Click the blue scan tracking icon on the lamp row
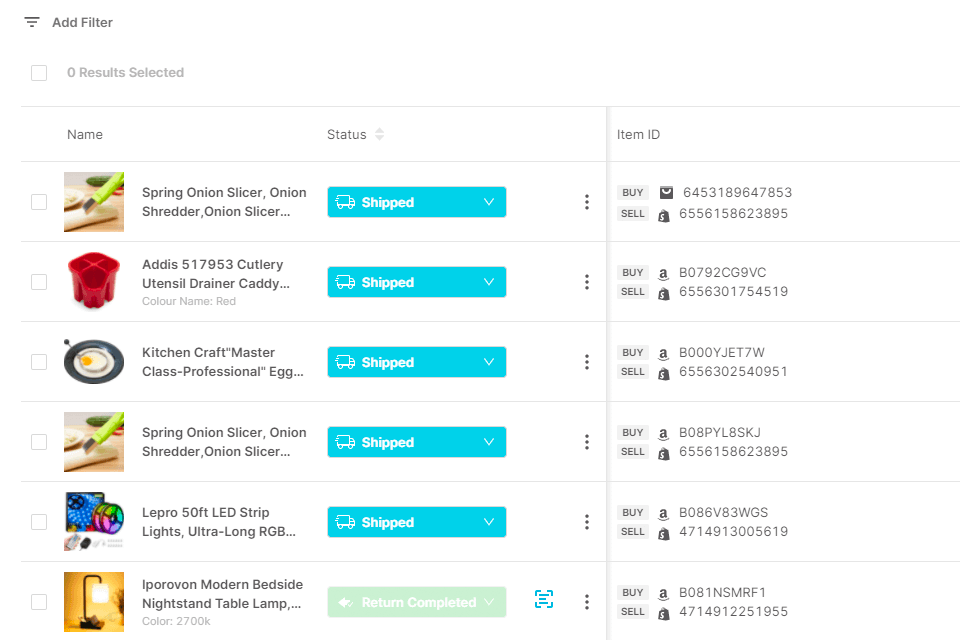This screenshot has width=960, height=640. pyautogui.click(x=544, y=599)
